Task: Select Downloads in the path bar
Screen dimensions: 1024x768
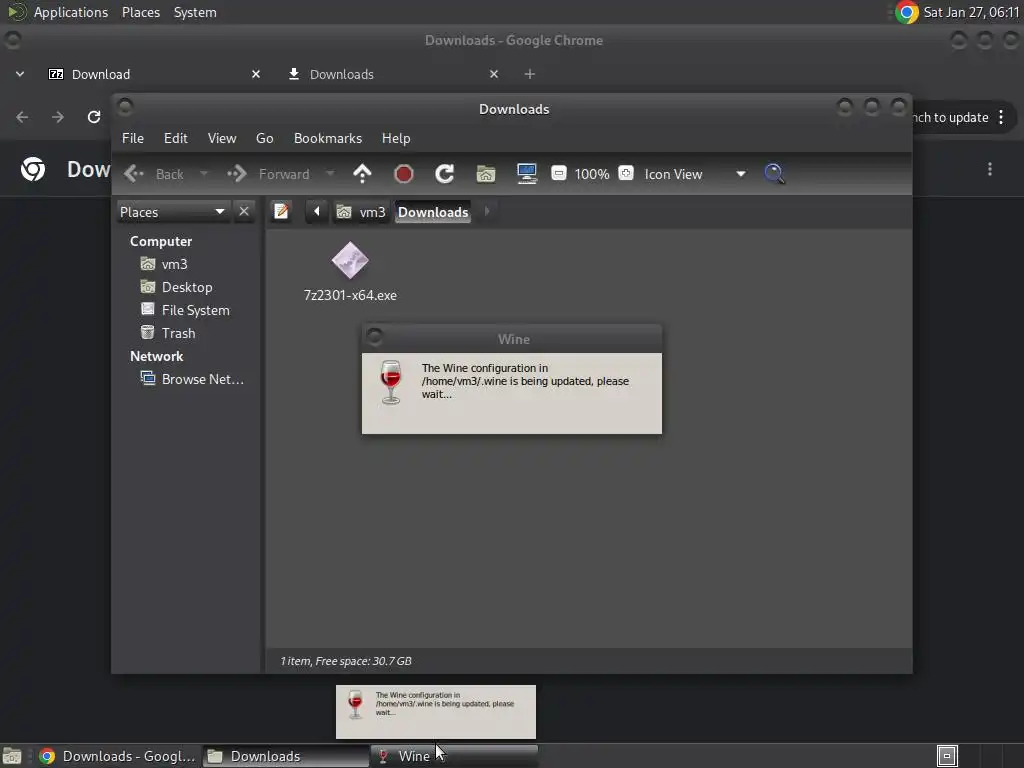Action: [433, 212]
